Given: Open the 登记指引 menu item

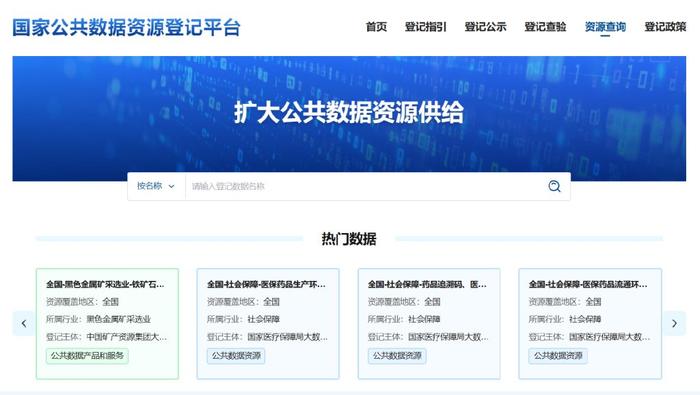Looking at the screenshot, I should coord(425,27).
